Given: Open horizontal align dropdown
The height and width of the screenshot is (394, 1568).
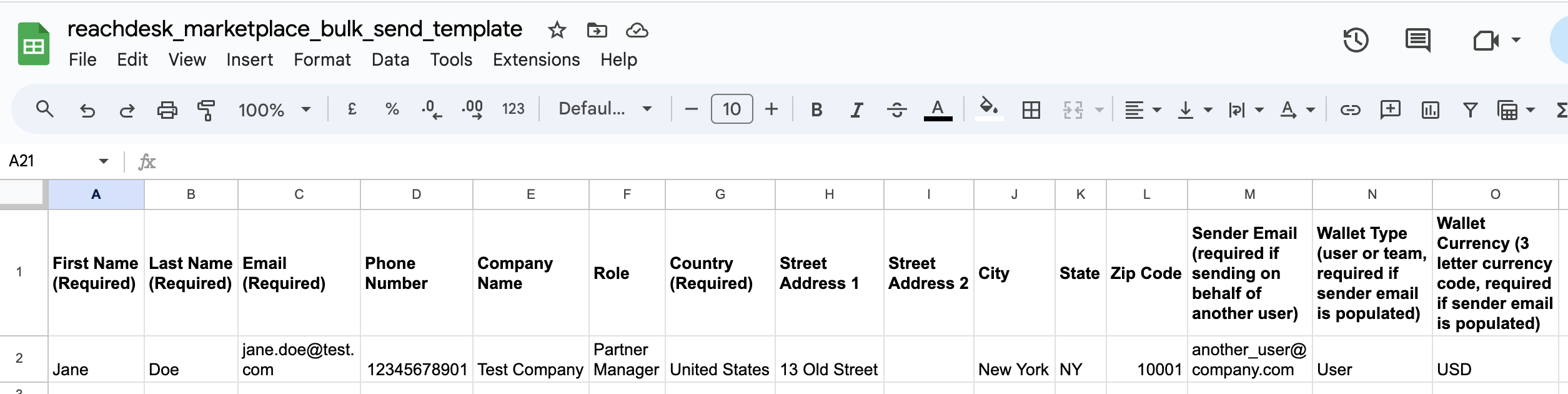Looking at the screenshot, I should click(1143, 110).
